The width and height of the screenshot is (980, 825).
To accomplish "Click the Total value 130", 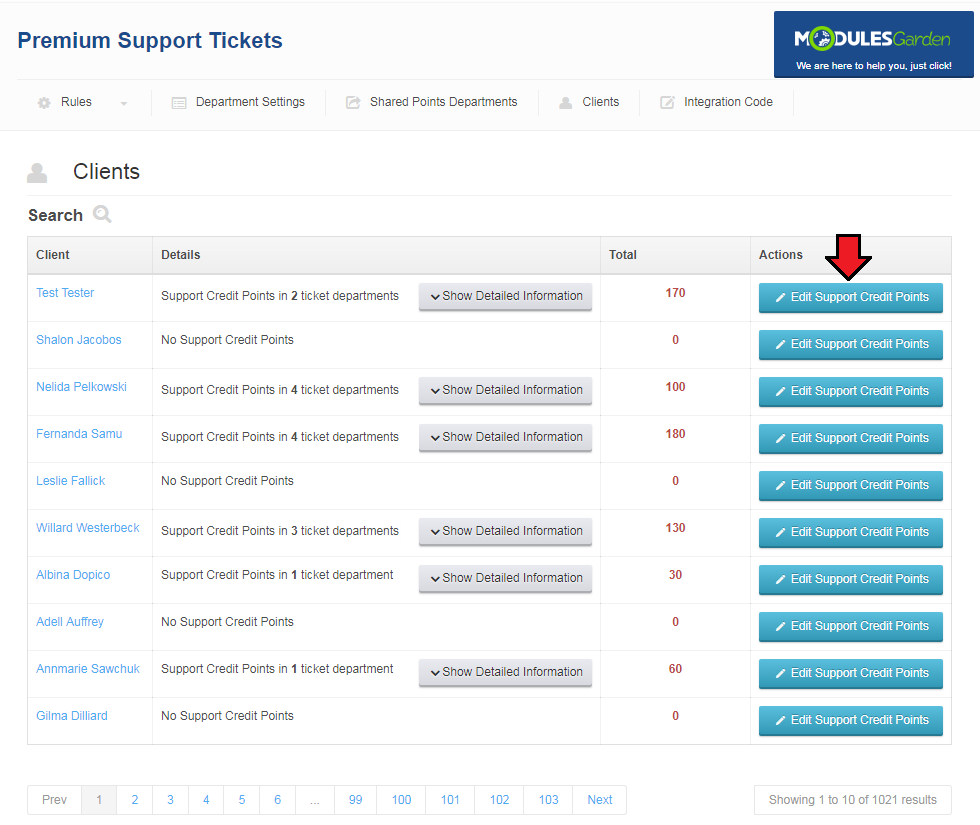I will (x=676, y=528).
